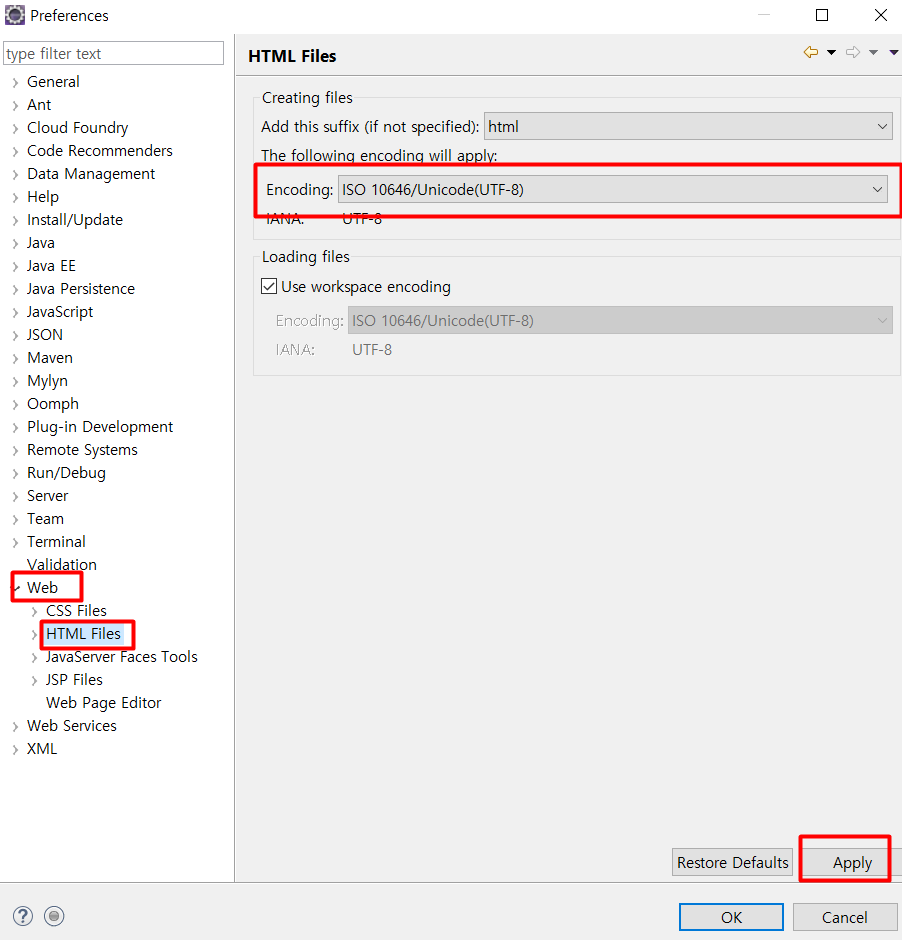Close the Preferences dialog
The height and width of the screenshot is (940, 902).
(x=881, y=15)
